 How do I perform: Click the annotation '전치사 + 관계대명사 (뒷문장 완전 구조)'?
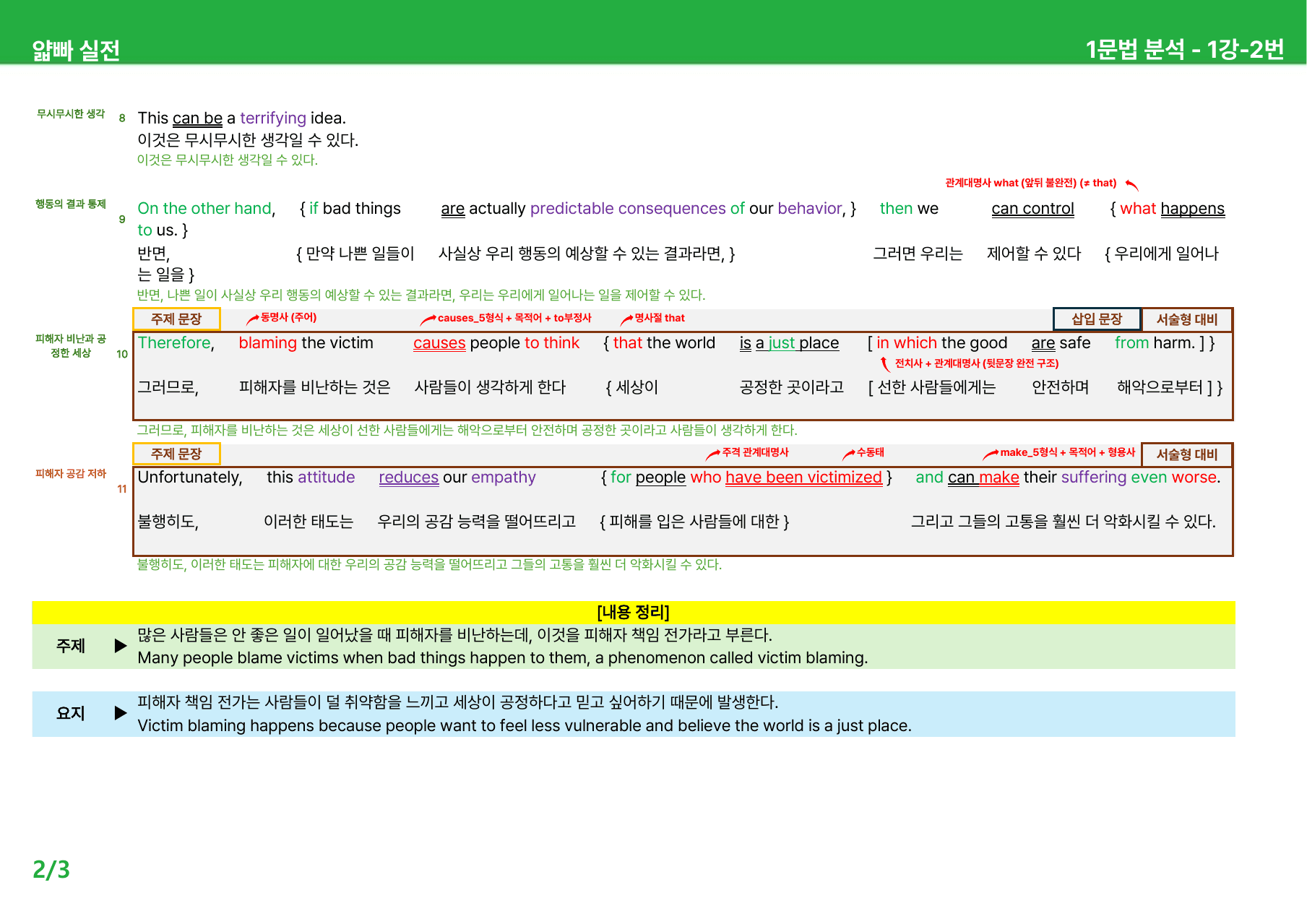click(977, 363)
